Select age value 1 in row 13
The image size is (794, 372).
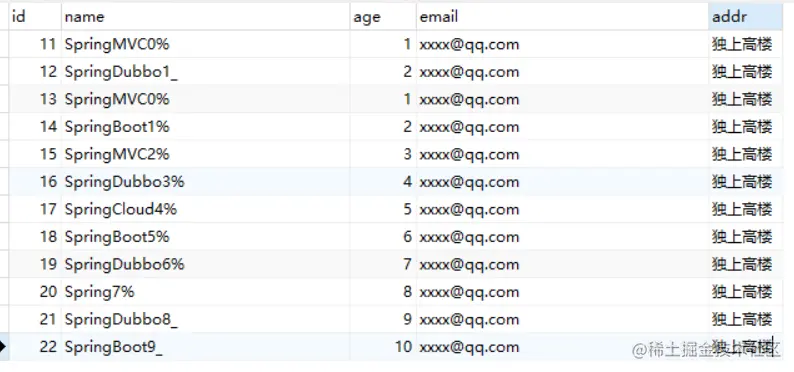click(383, 99)
